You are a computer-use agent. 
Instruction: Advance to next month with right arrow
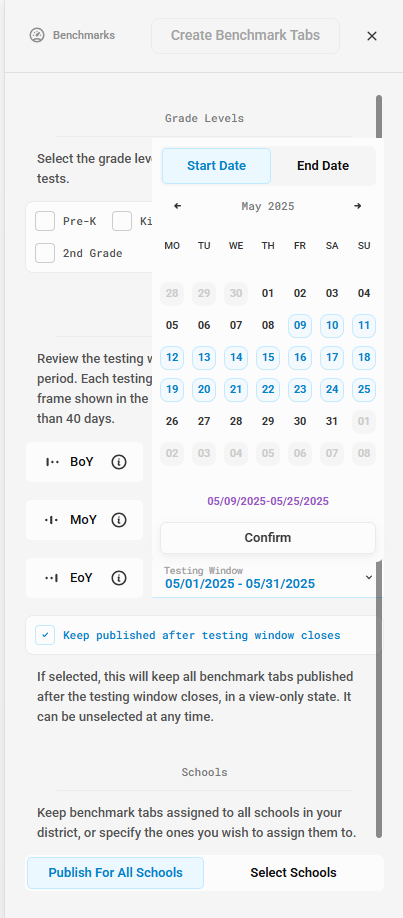tap(358, 206)
